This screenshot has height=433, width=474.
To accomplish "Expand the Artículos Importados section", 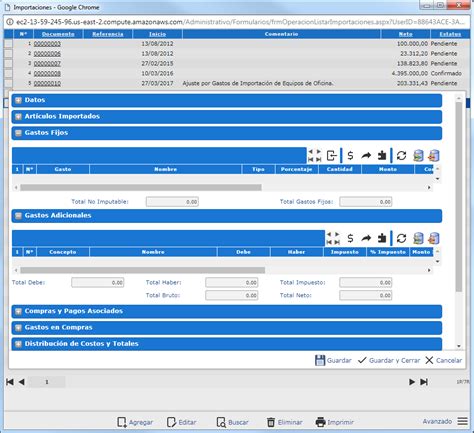I will (18, 116).
